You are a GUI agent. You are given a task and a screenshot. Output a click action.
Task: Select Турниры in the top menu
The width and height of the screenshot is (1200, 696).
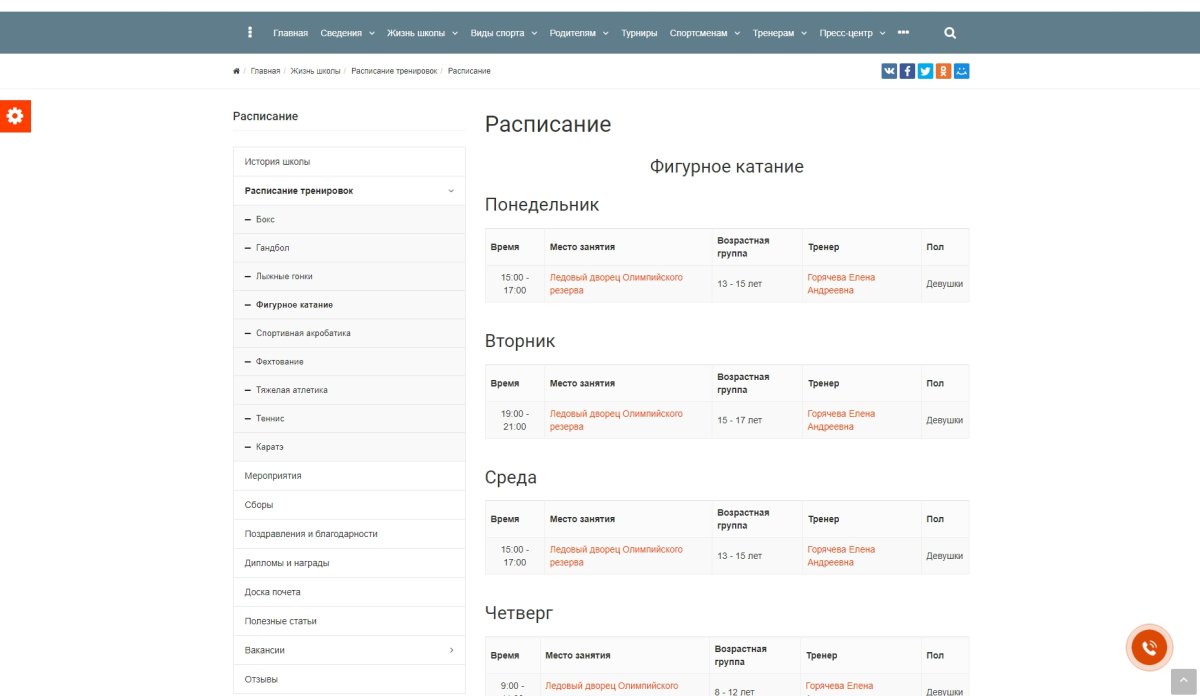click(638, 32)
